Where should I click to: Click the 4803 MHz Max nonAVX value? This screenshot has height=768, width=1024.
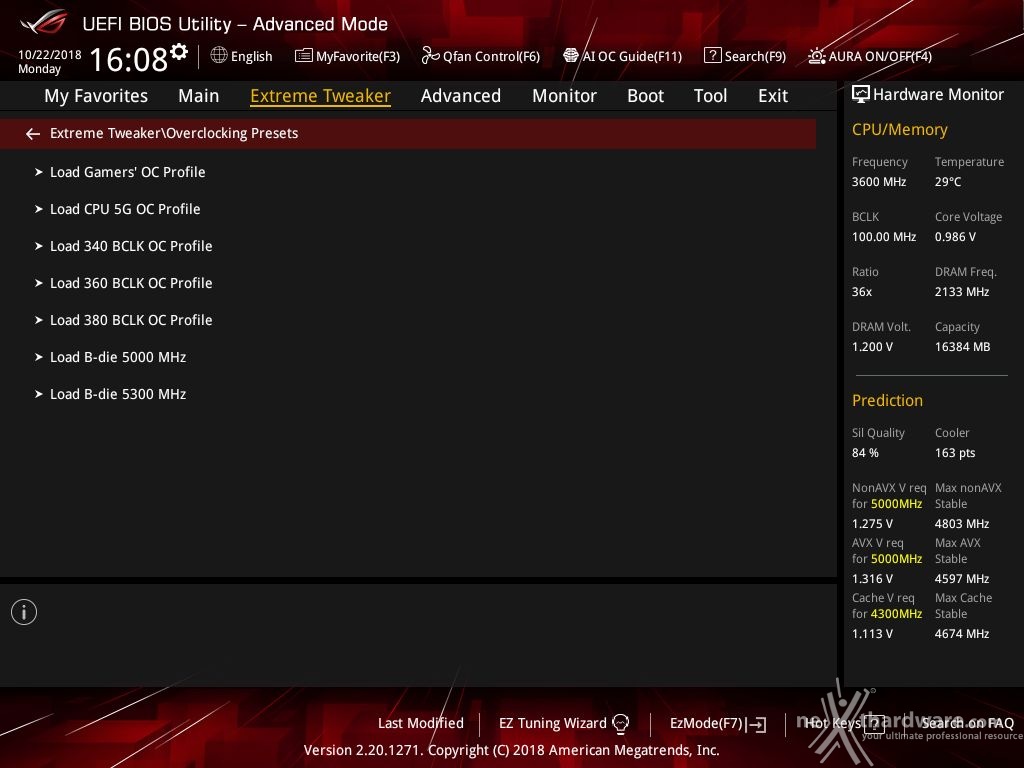(962, 524)
